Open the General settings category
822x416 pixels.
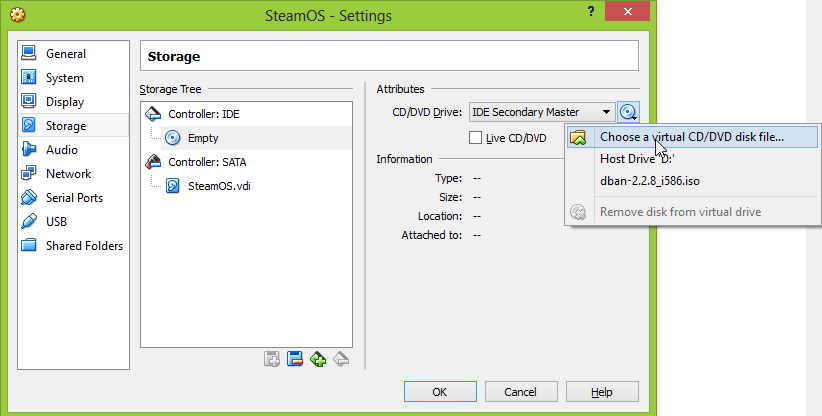coord(73,53)
